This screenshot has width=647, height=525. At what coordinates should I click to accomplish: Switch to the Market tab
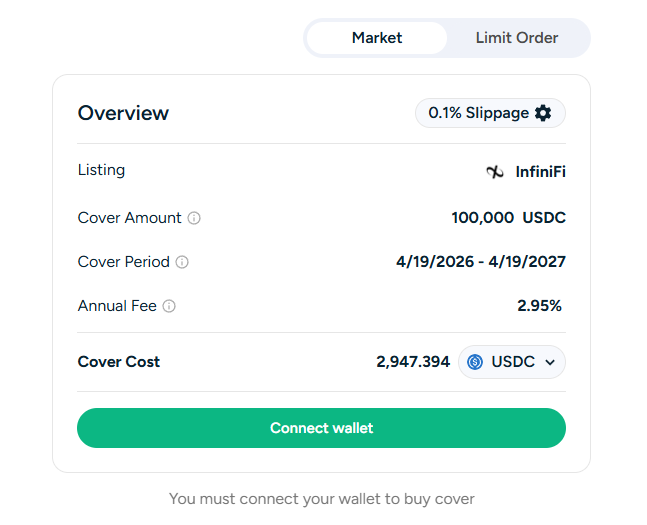(x=377, y=38)
